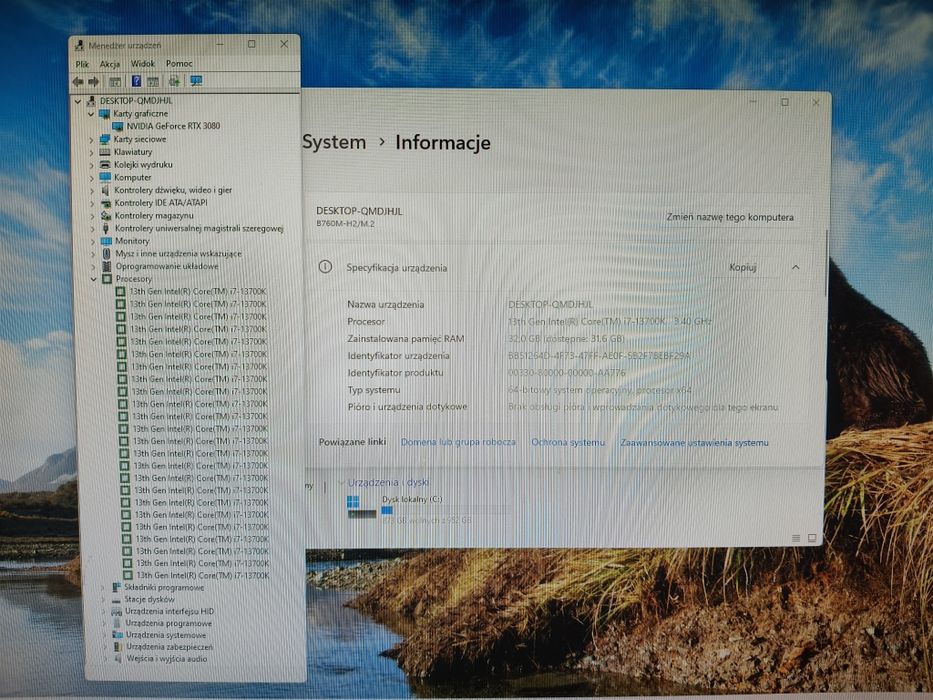Expand the Urządzenia interfejsu HID branch

(x=105, y=612)
